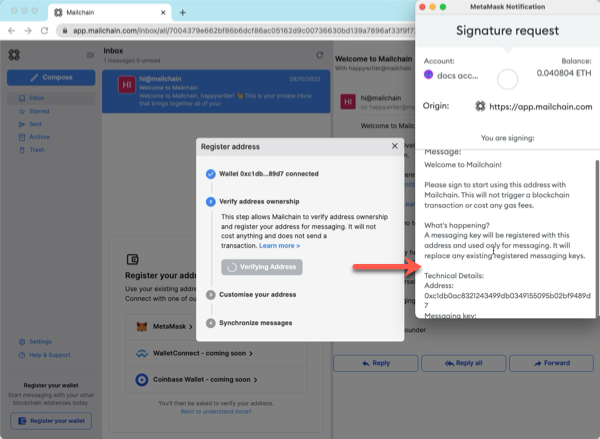The image size is (600, 439).
Task: Click the WalletConnect icon
Action: 142,353
